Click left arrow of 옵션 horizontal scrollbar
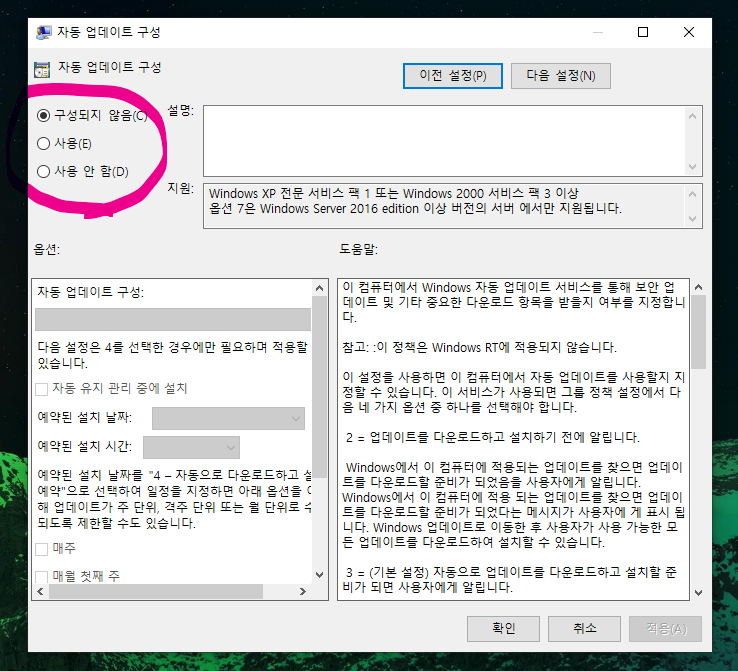The image size is (738, 671). [x=40, y=591]
